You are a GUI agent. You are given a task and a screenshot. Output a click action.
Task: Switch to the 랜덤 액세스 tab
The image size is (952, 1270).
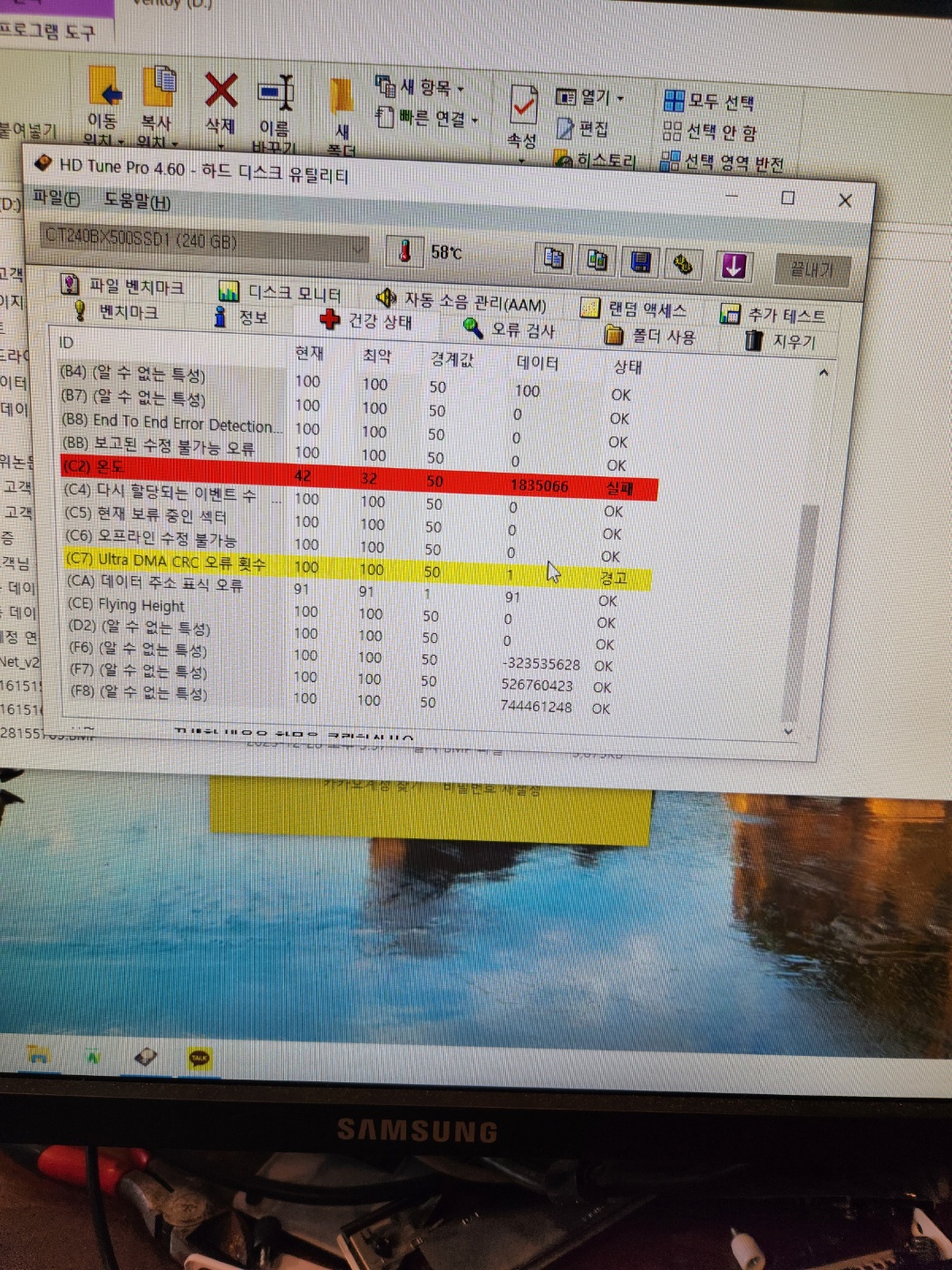(x=635, y=308)
